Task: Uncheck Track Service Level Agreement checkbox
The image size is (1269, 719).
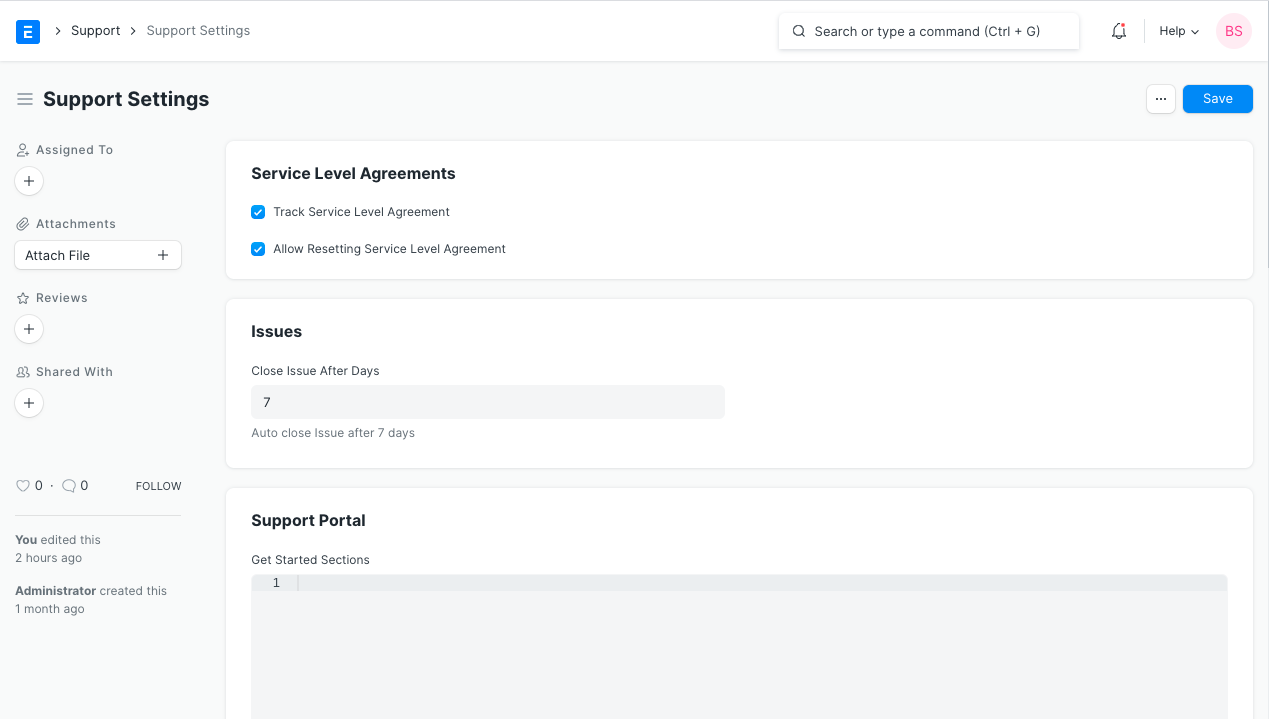Action: coord(258,212)
